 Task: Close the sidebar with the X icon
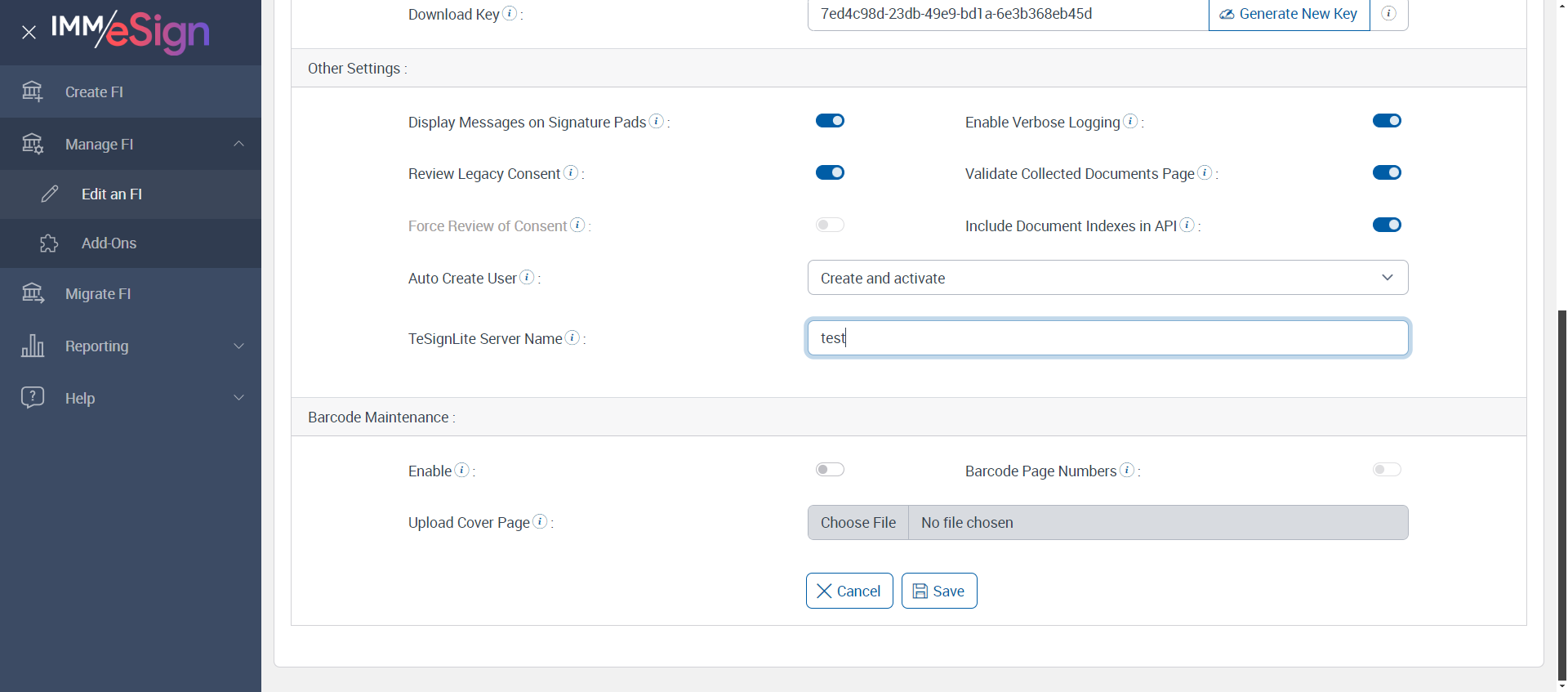point(29,33)
